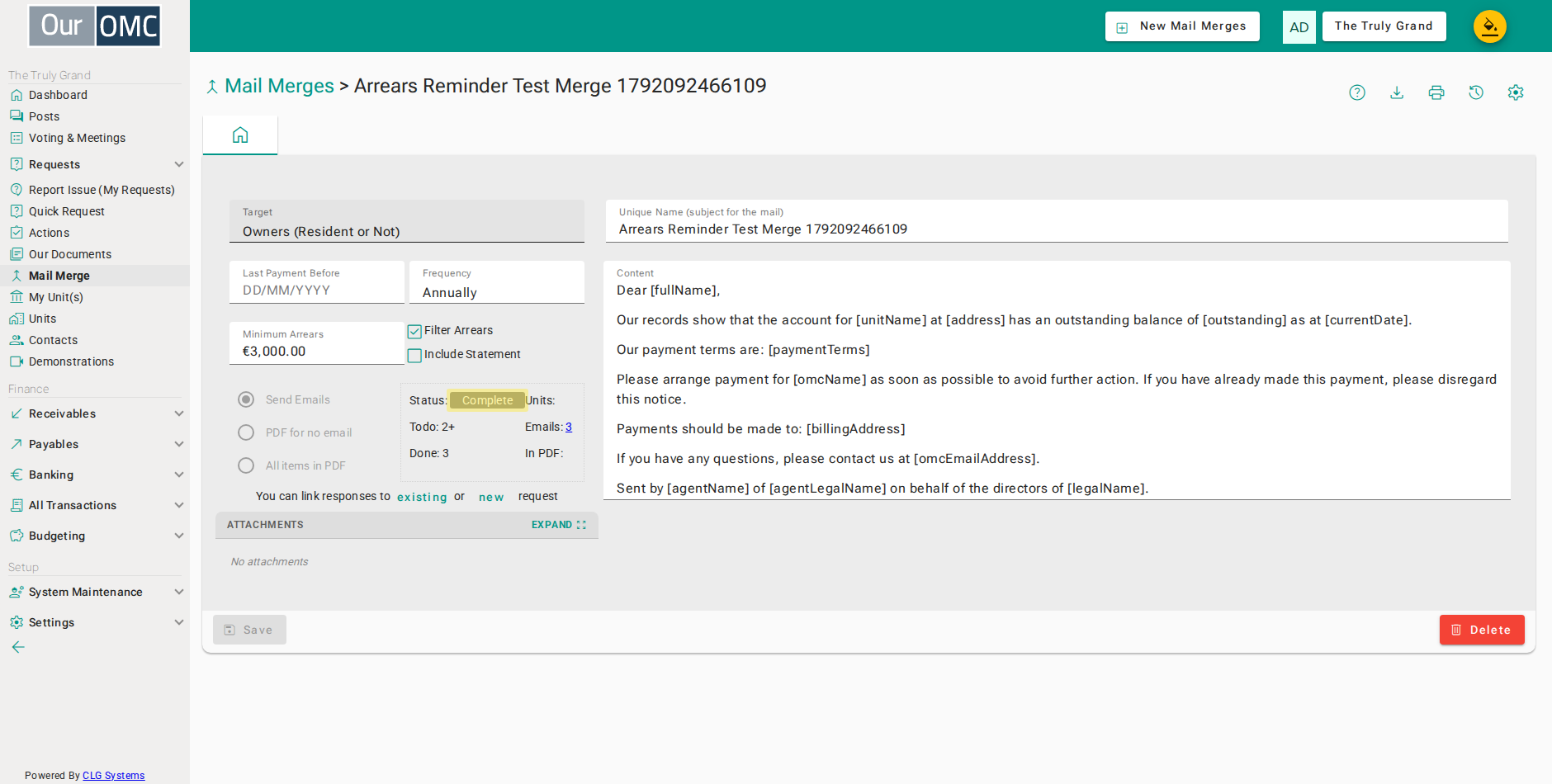
Task: Select the Send Emails radio button
Action: (246, 399)
